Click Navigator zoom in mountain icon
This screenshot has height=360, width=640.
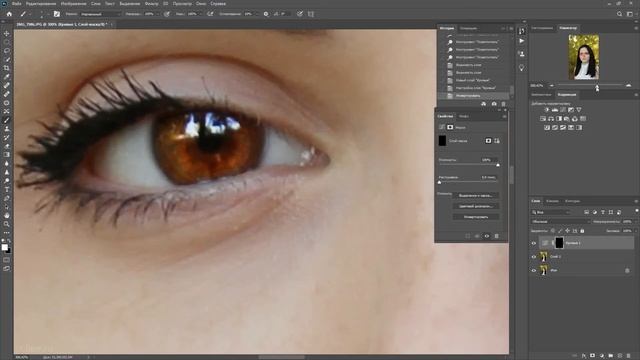(628, 86)
